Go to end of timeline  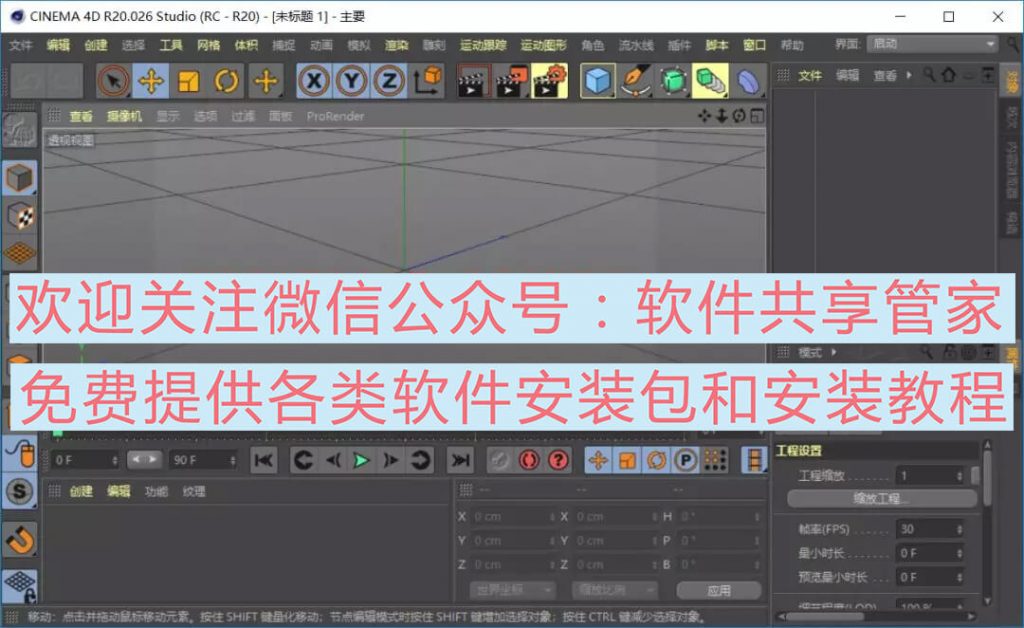coord(460,460)
